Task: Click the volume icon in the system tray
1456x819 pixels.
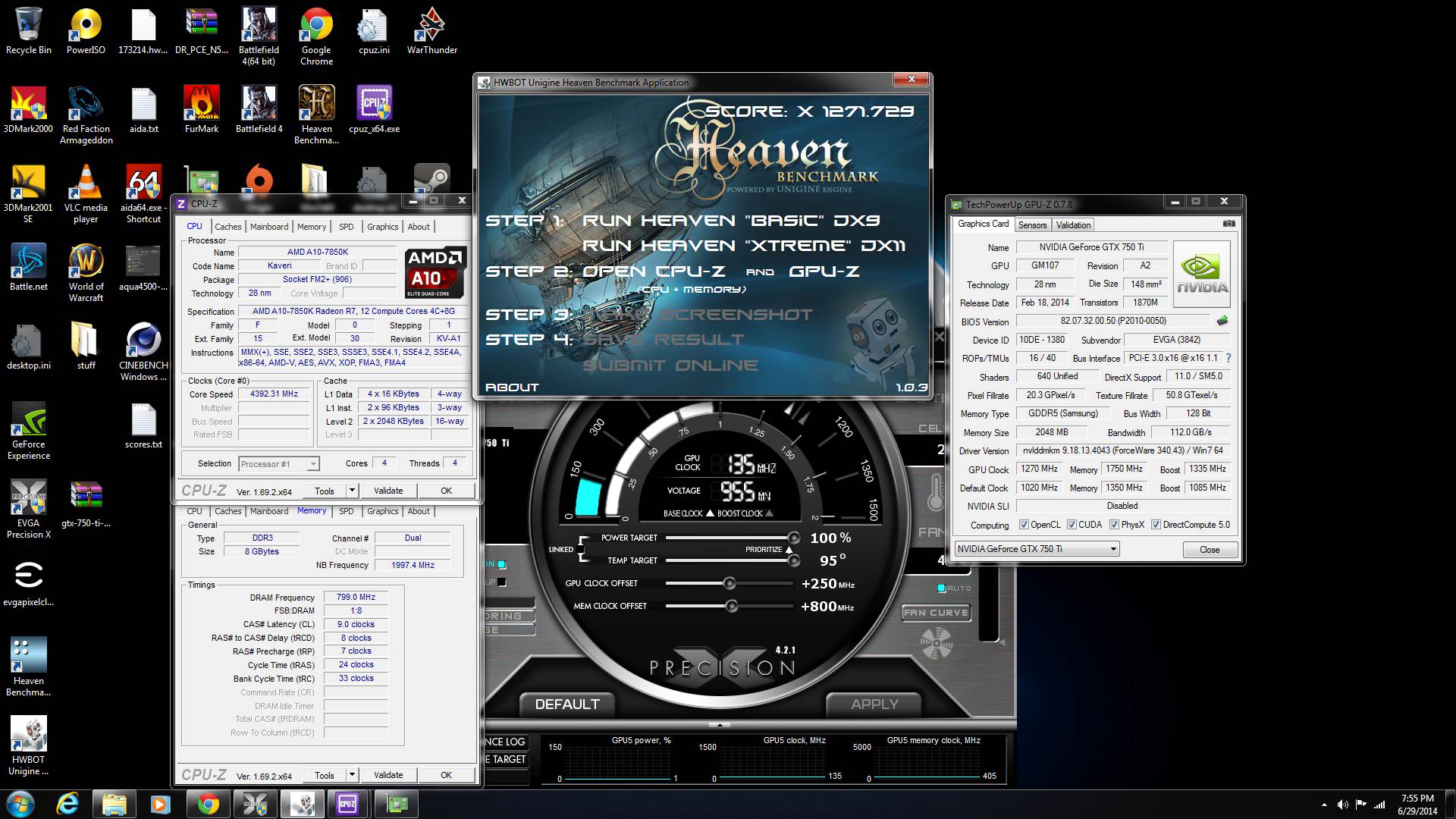Action: click(x=1343, y=805)
